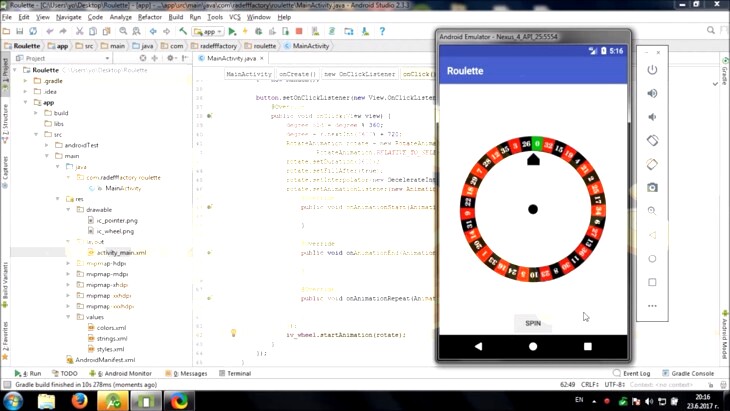Open the TODO tool window
730x411 pixels.
point(65,373)
